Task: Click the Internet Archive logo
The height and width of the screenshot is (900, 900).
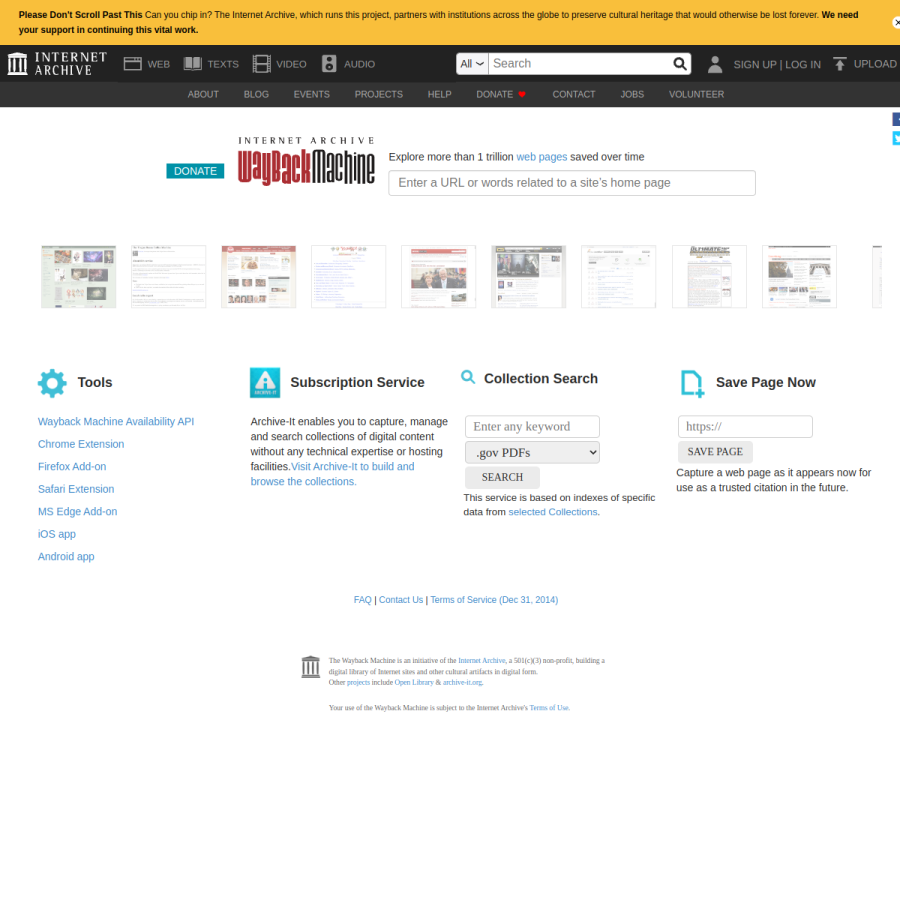Action: (x=57, y=64)
